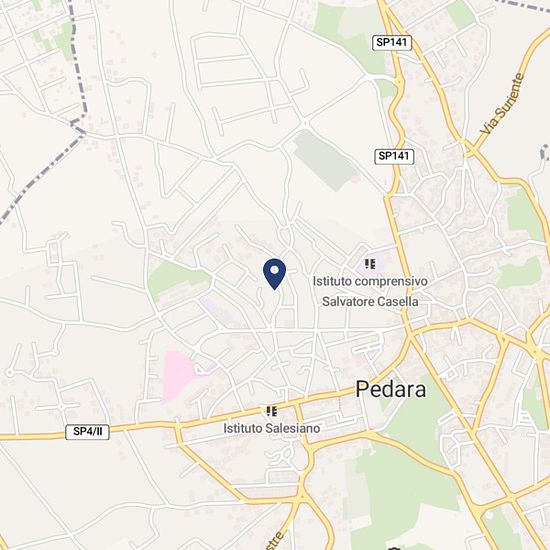Click the lower SP141 road shield

[394, 156]
